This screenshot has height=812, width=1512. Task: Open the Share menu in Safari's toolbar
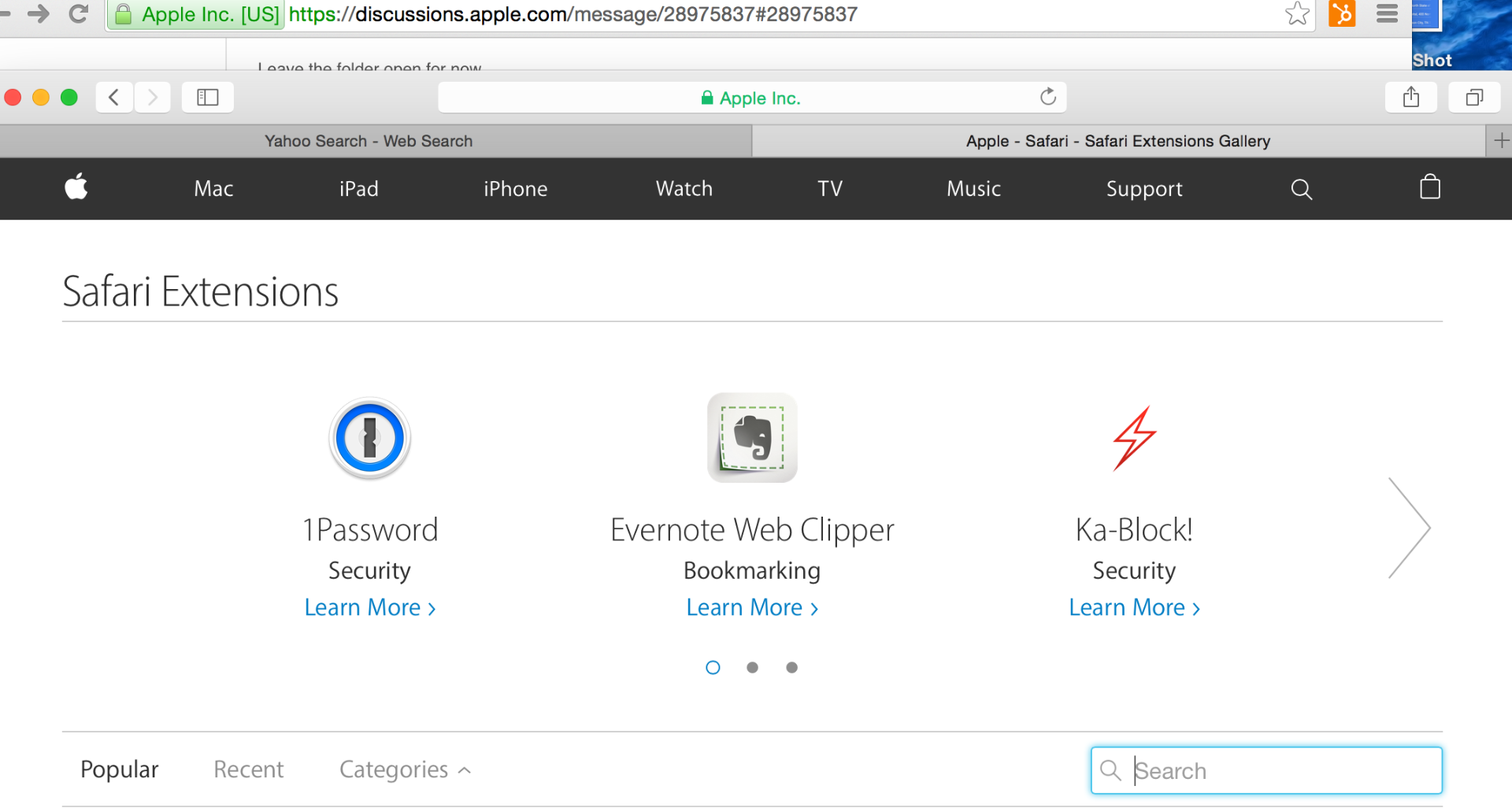1410,97
